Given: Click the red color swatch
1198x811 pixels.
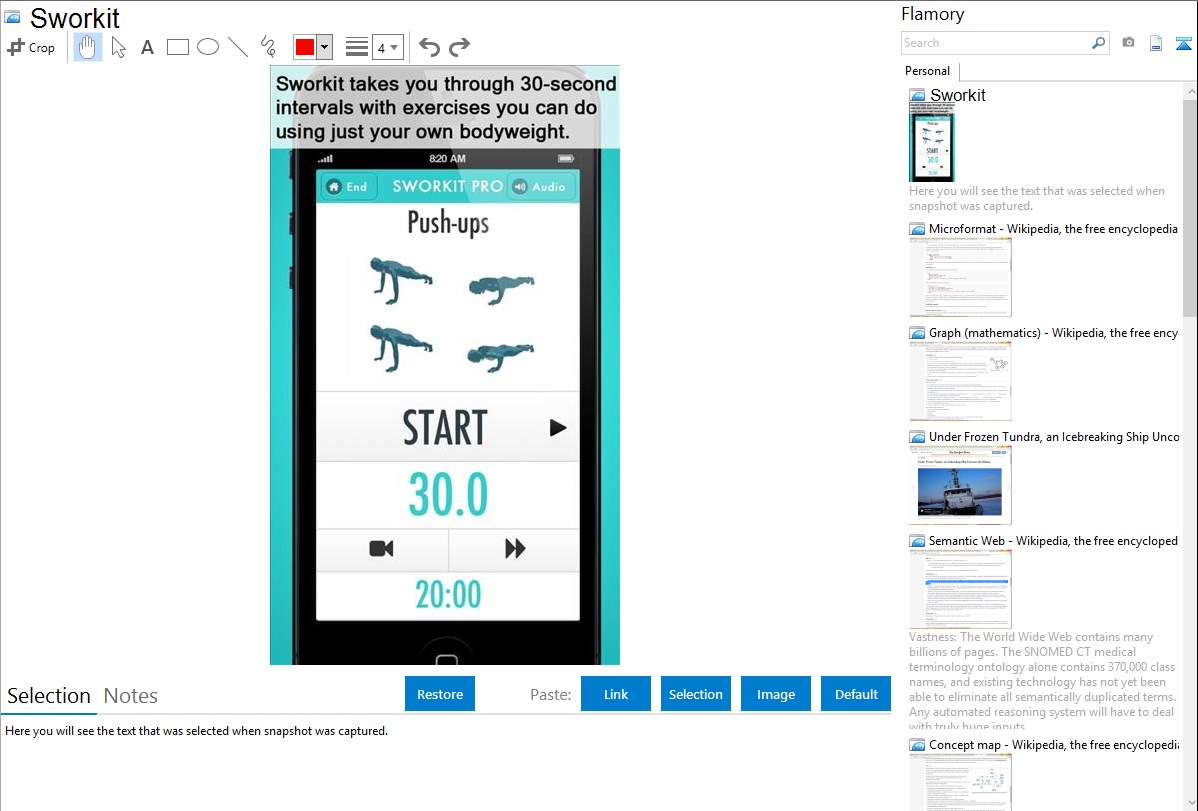Looking at the screenshot, I should (x=304, y=47).
